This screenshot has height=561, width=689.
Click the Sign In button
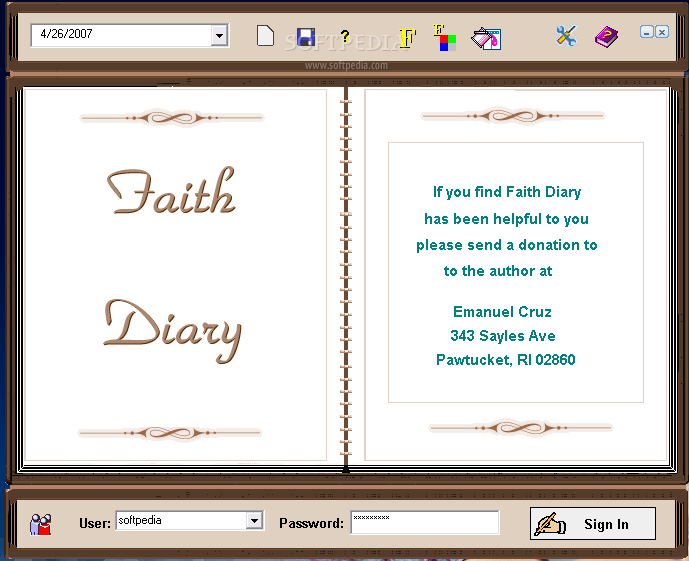[x=593, y=524]
